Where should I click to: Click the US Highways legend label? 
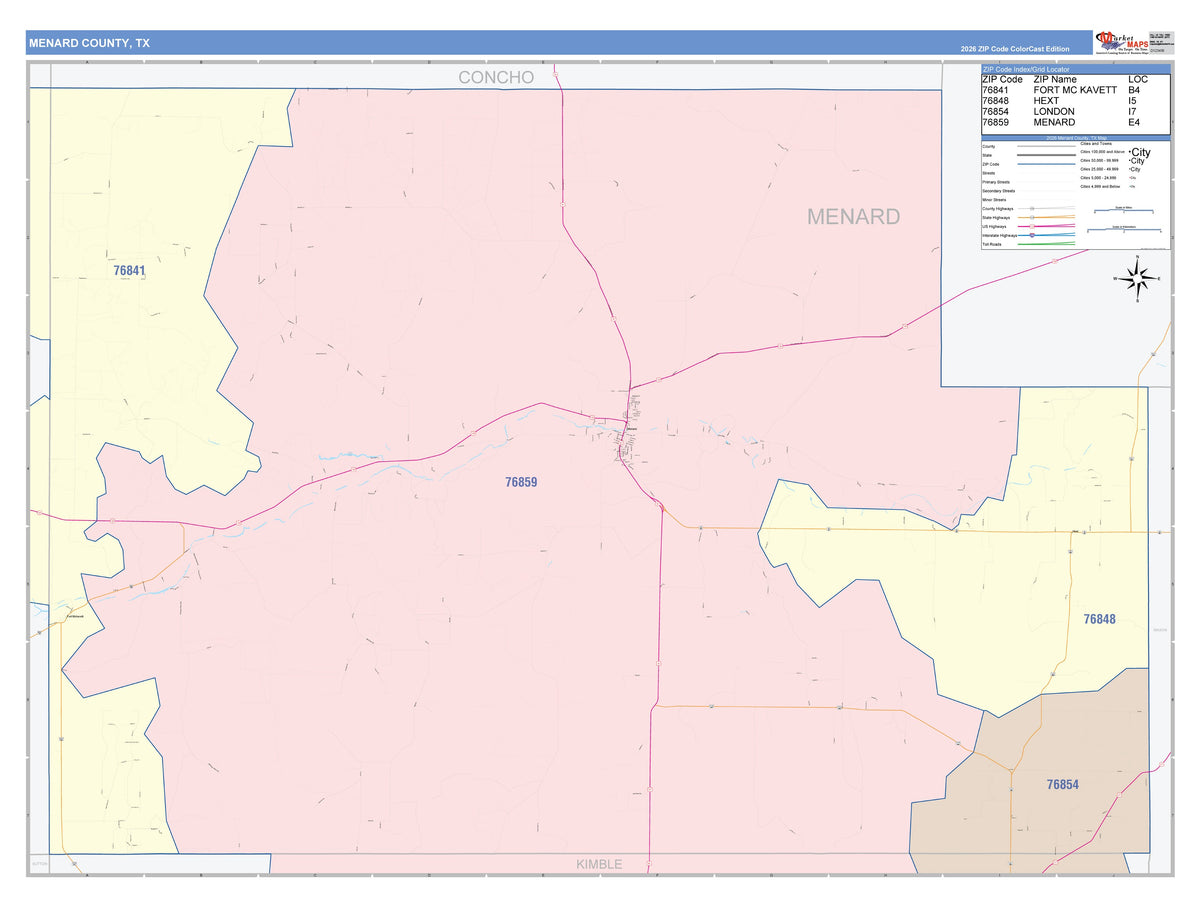click(994, 226)
